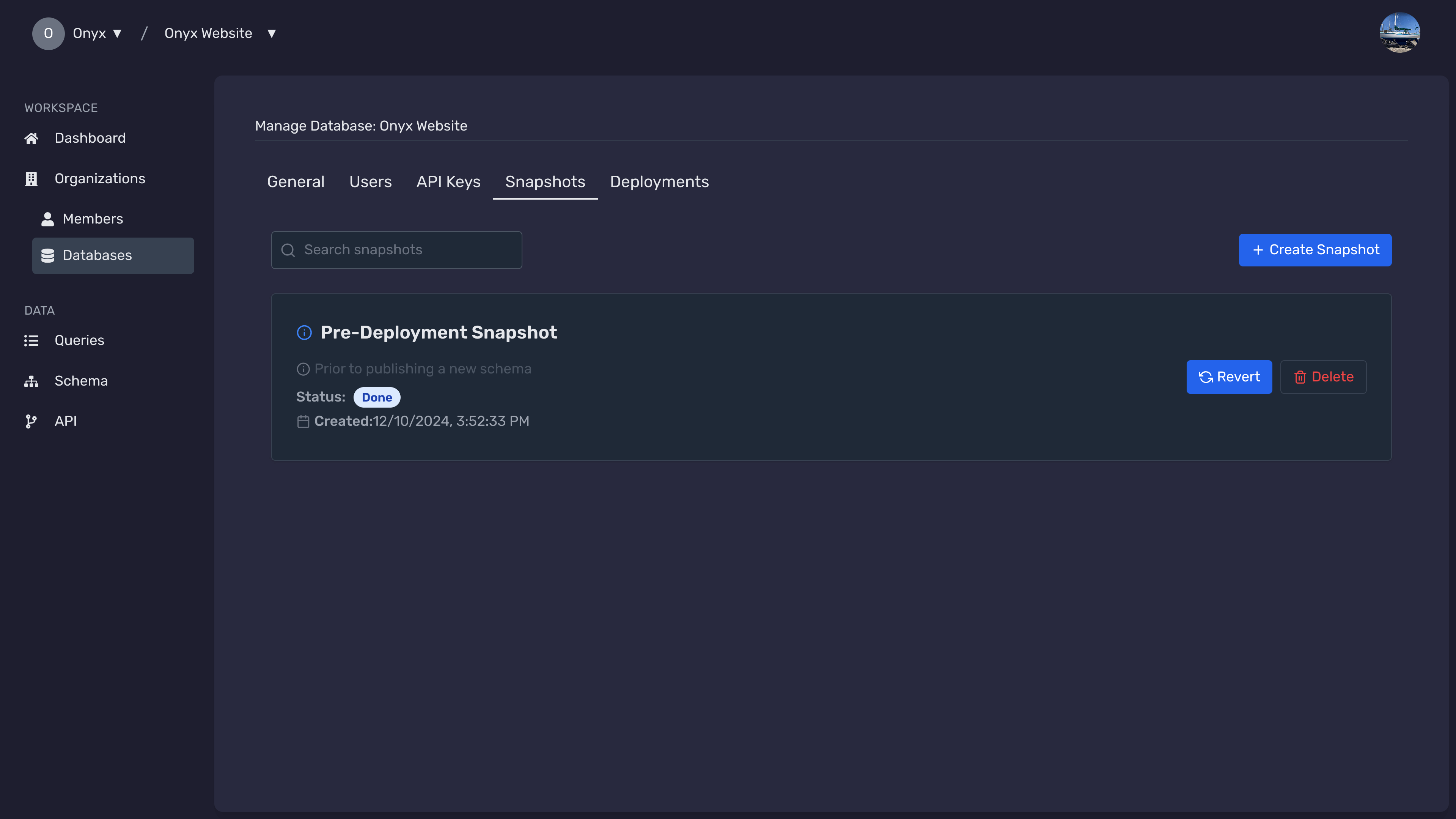Switch to the Deployments tab
1456x819 pixels.
click(x=659, y=181)
